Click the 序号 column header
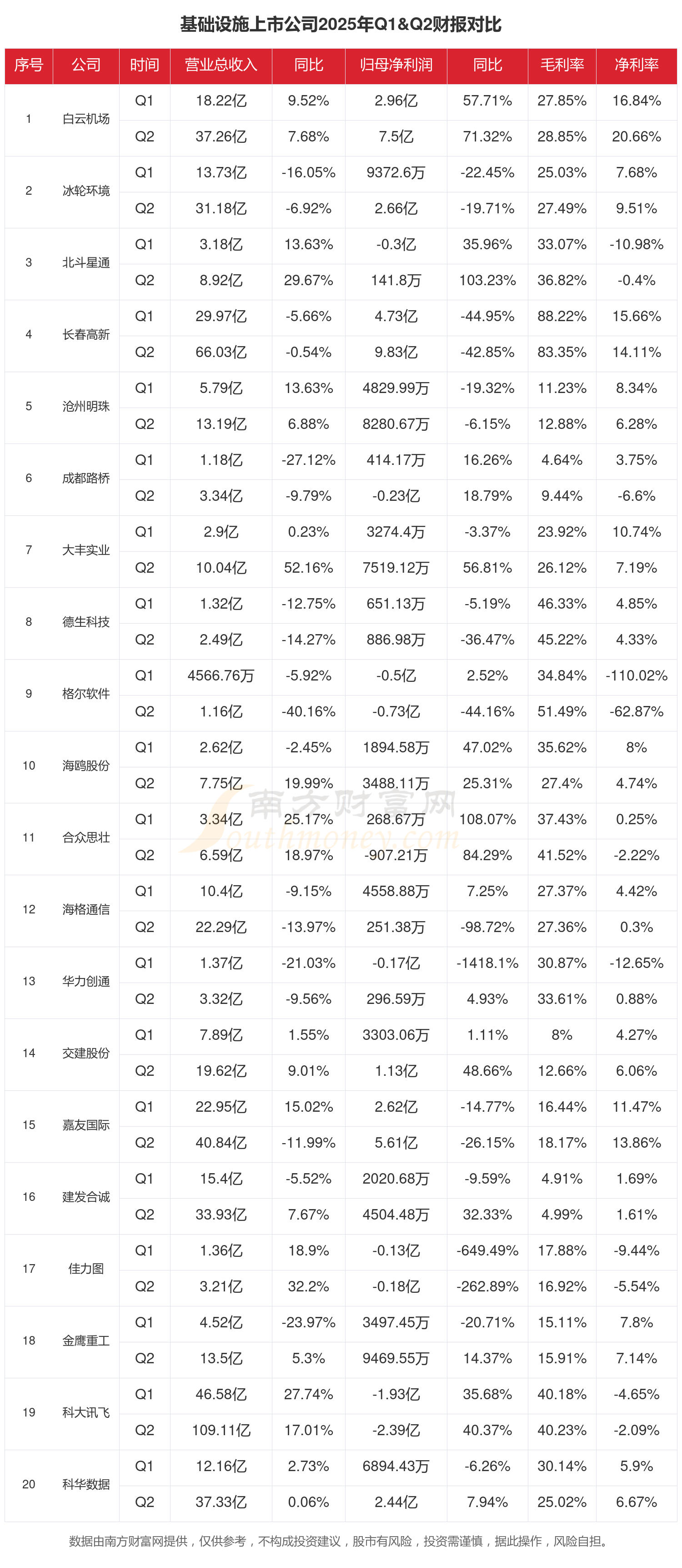The image size is (682, 1568). tap(29, 65)
